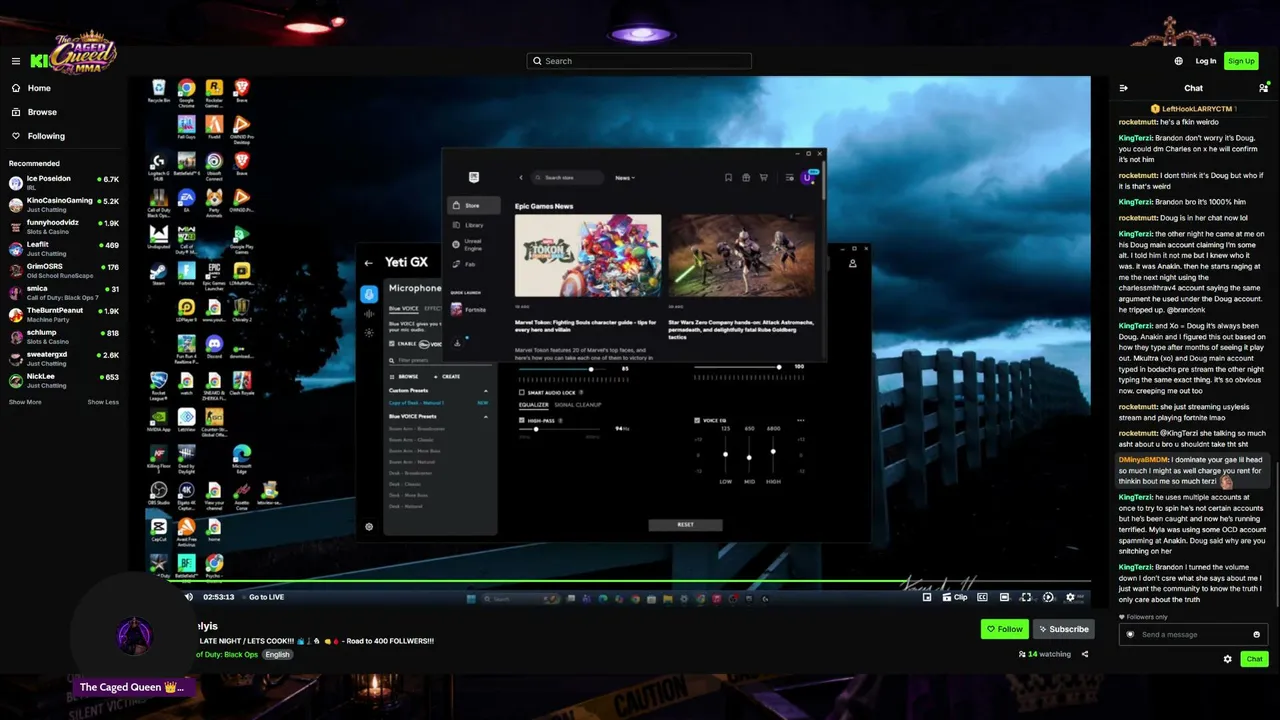Open the Voice EQ three-dot options menu
Viewport: 1280px width, 720px height.
tap(800, 420)
